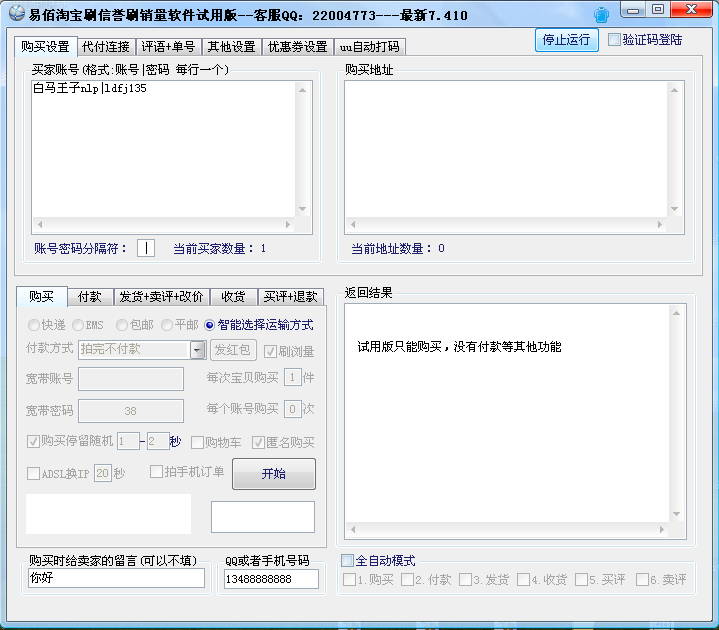Click the ADSL换IP seconds field
Viewport: 719px width, 630px height.
click(103, 473)
